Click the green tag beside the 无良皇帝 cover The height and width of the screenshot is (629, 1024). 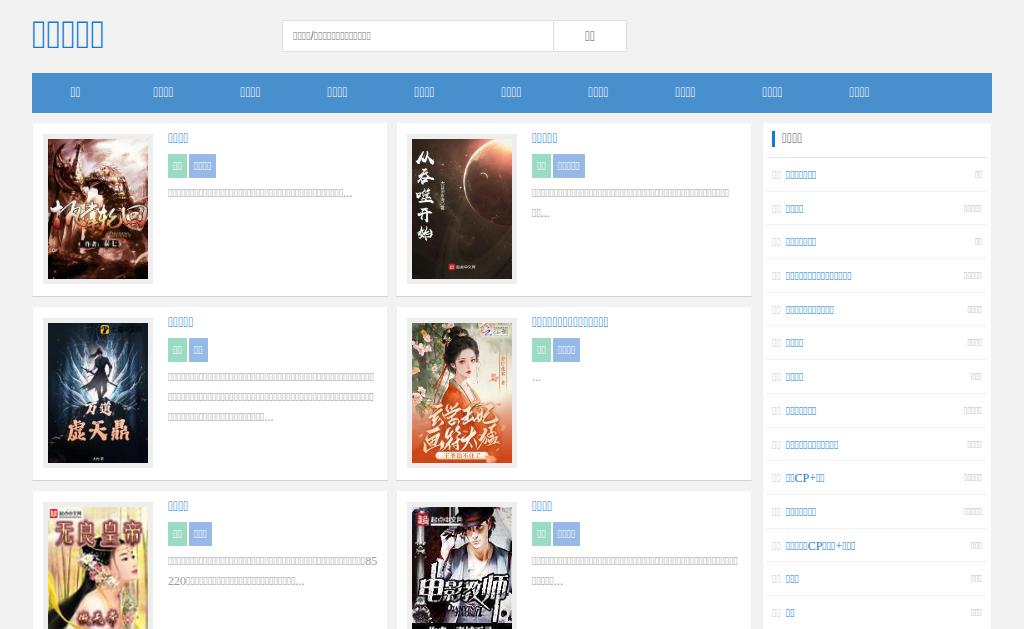(177, 534)
